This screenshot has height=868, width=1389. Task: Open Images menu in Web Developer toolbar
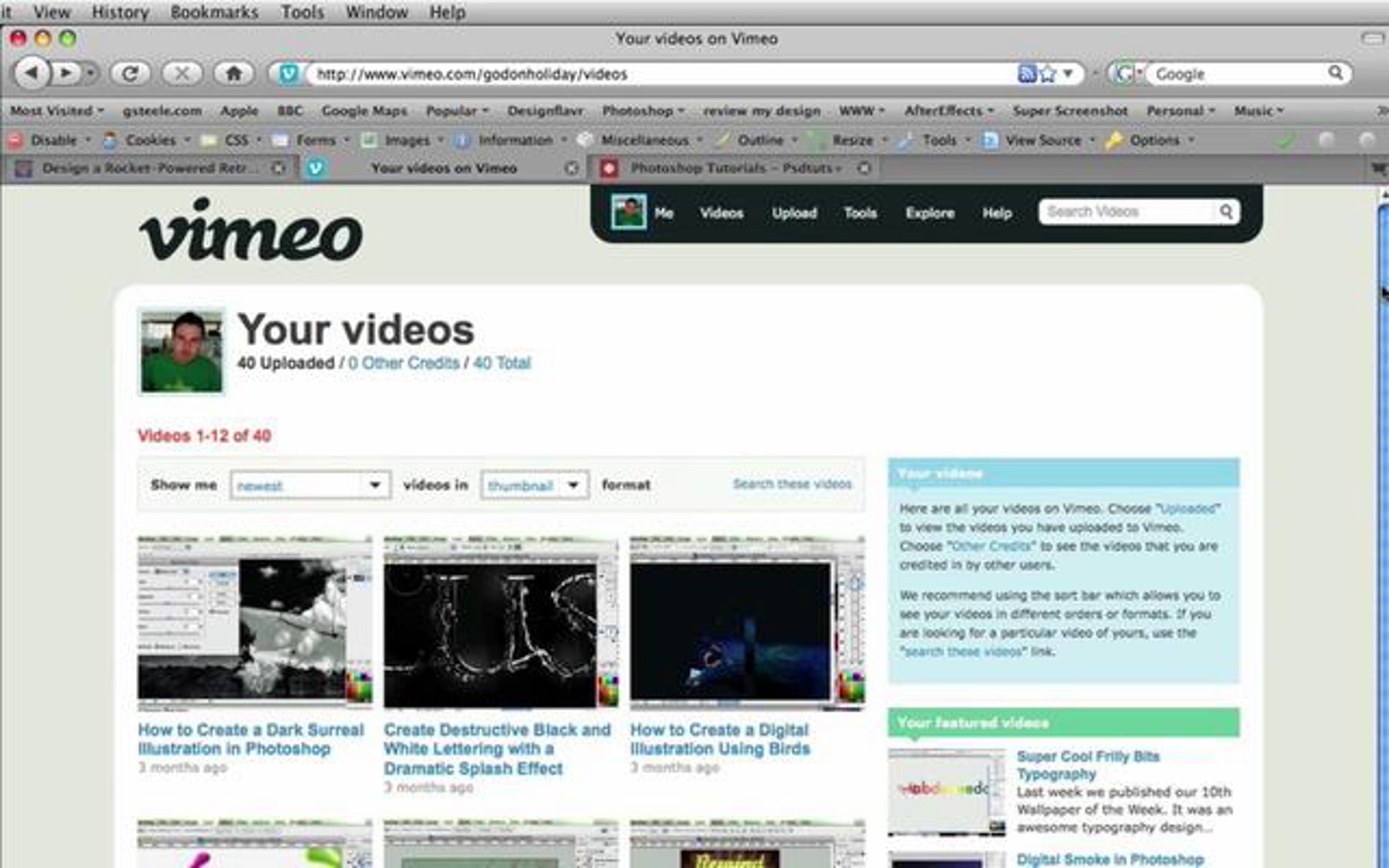pos(402,140)
